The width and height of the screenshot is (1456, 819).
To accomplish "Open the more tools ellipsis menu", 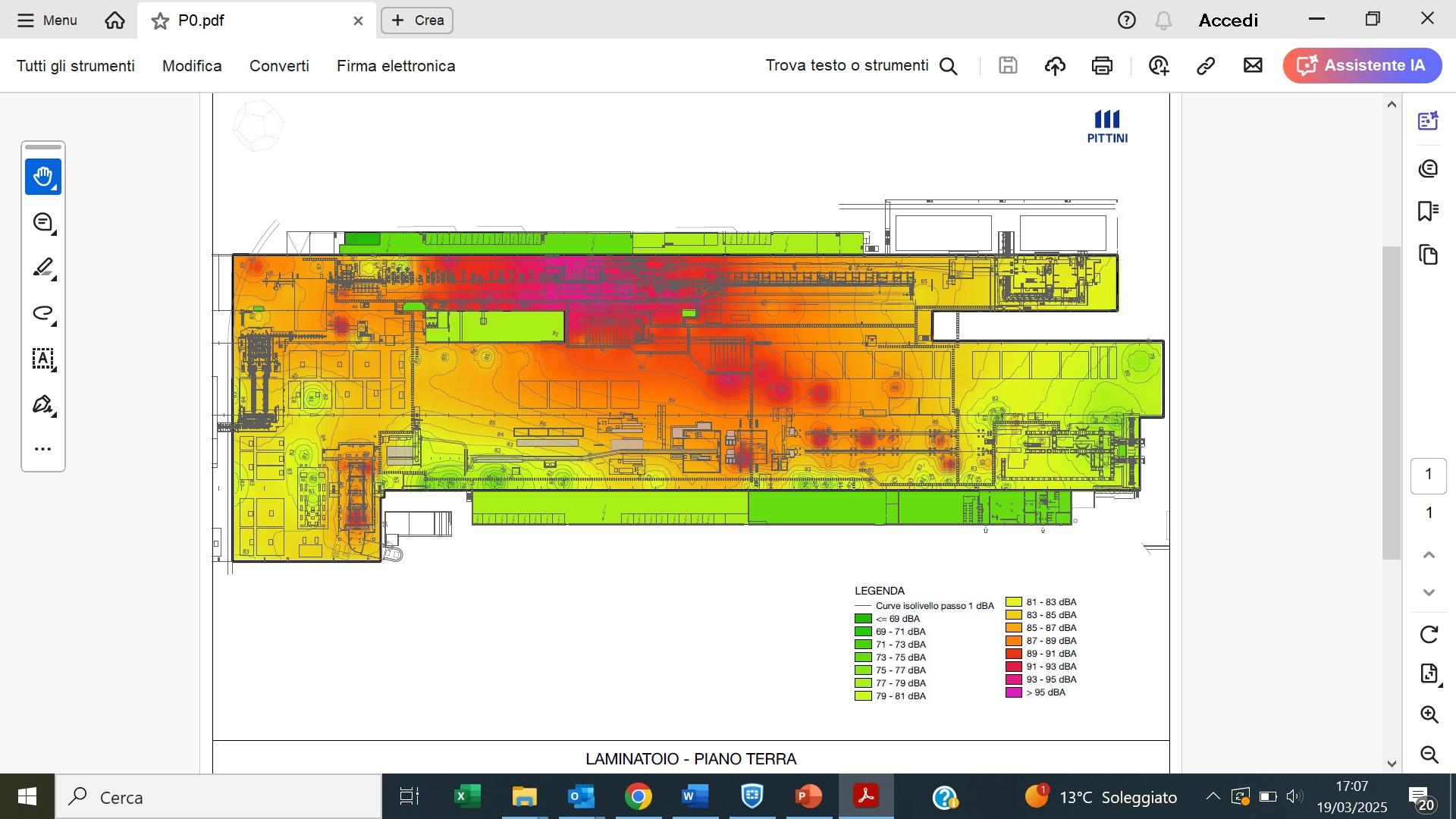I will pyautogui.click(x=43, y=449).
